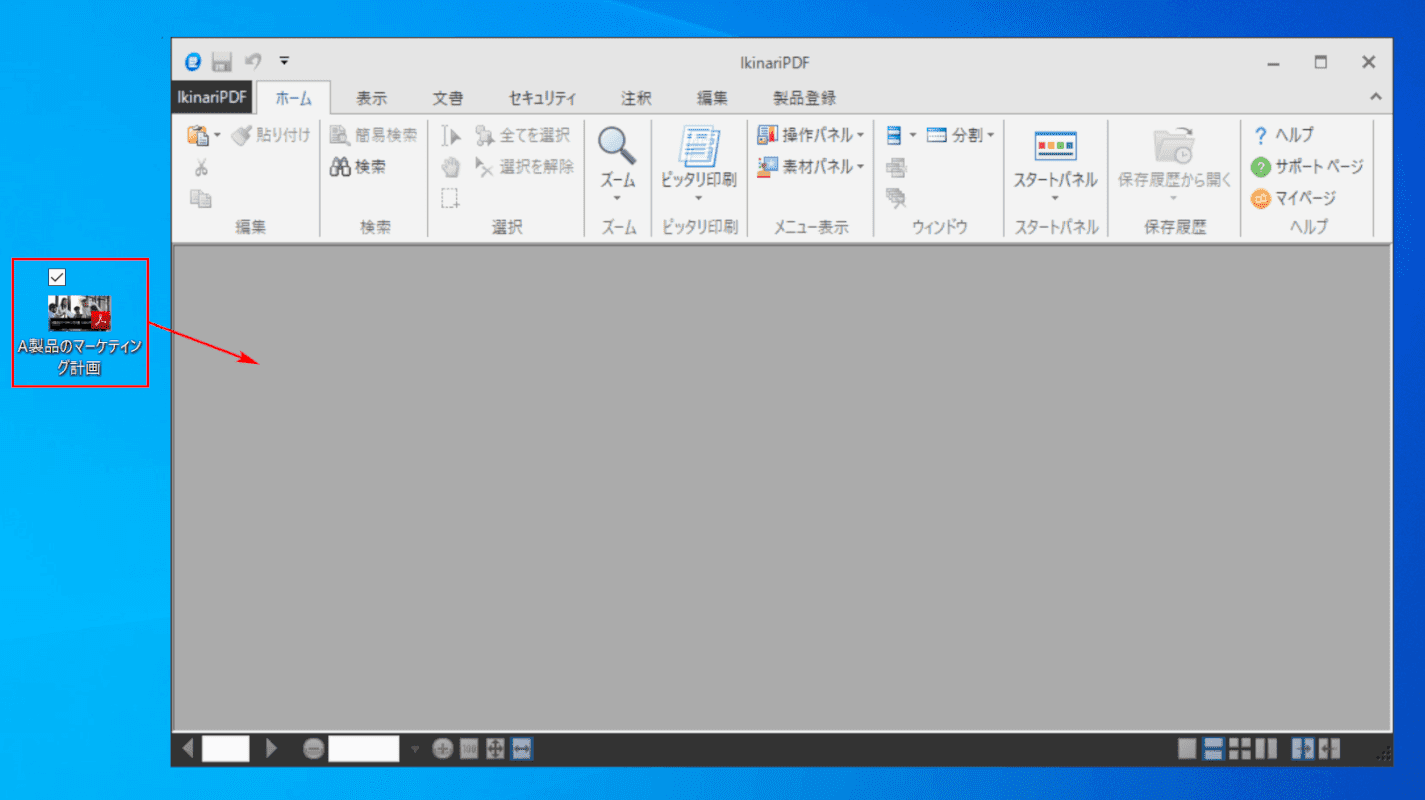Expand the ピッタリ印刷 dropdown arrow

point(698,198)
